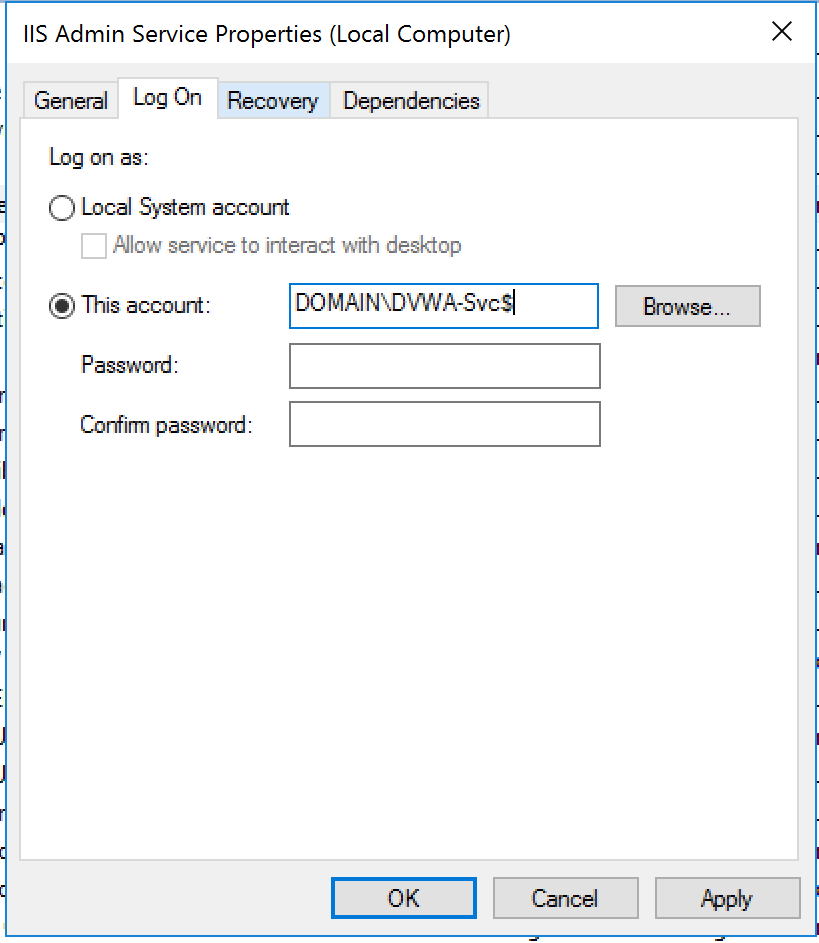Click the Browse... button
The image size is (819, 943).
point(687,306)
